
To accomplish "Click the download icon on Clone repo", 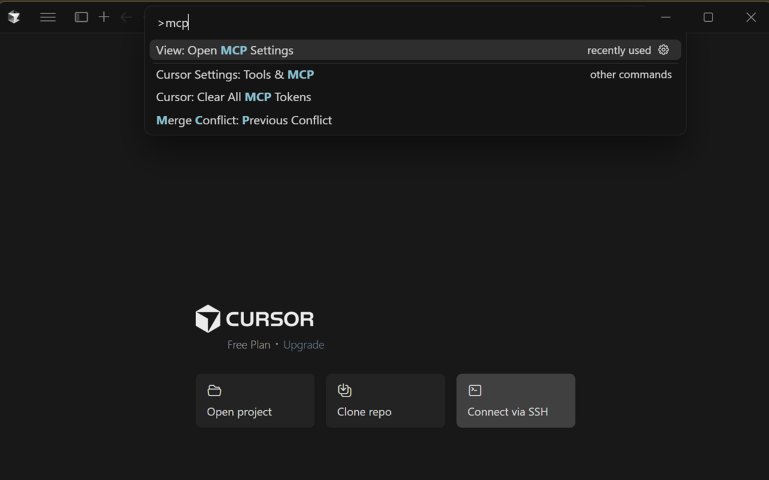I will tap(345, 390).
